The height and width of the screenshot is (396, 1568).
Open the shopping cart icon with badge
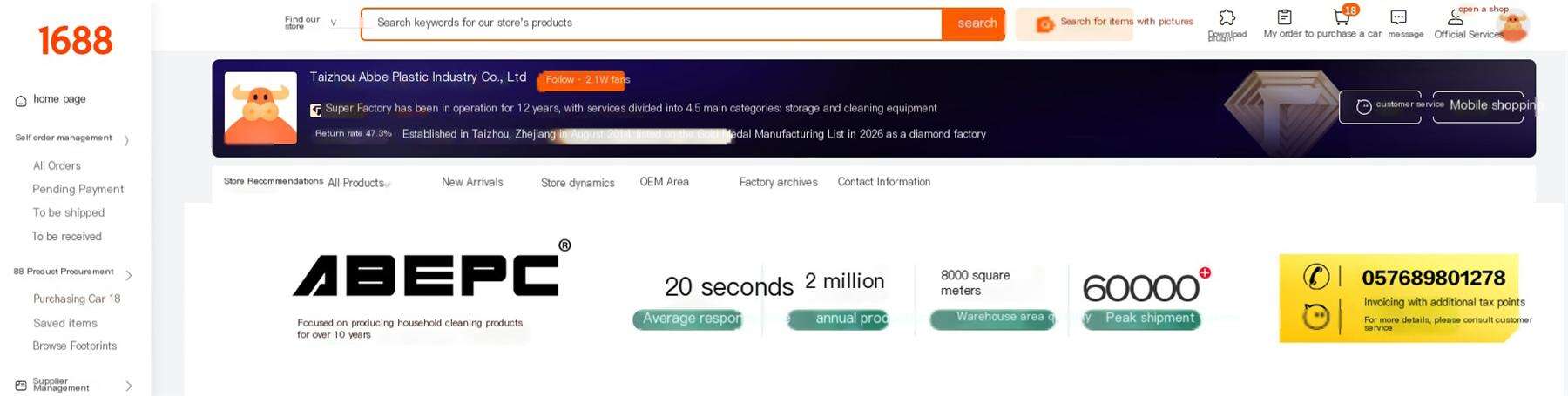(x=1342, y=17)
